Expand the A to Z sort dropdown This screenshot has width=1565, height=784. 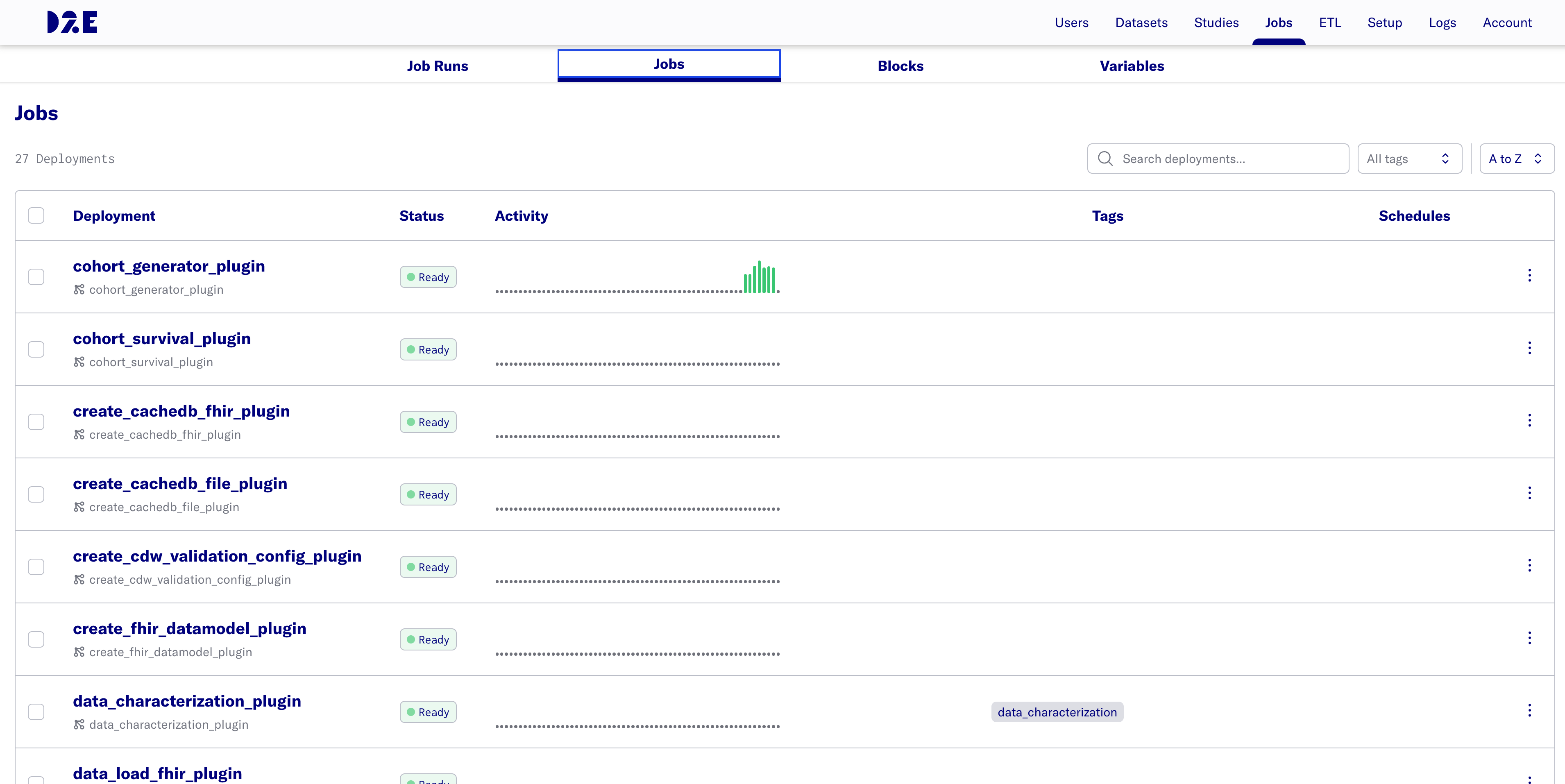pyautogui.click(x=1516, y=159)
